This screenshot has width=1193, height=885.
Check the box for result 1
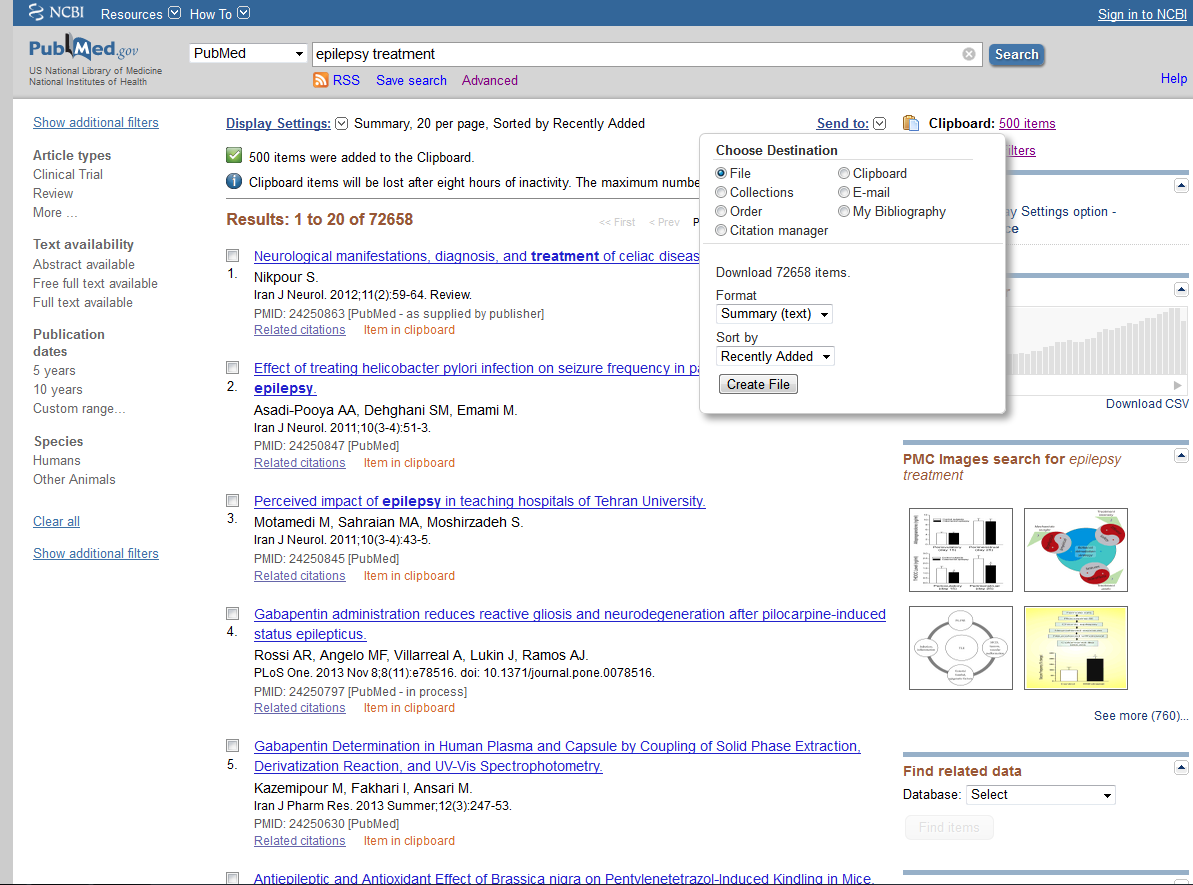click(233, 256)
